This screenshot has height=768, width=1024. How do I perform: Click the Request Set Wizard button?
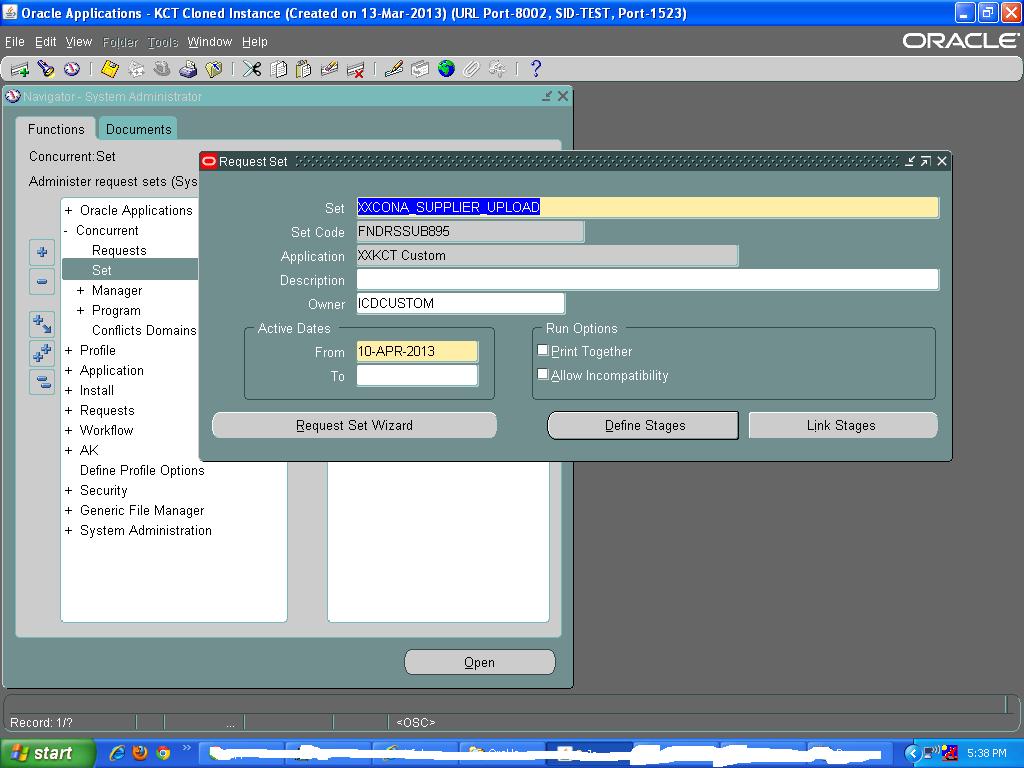click(355, 425)
